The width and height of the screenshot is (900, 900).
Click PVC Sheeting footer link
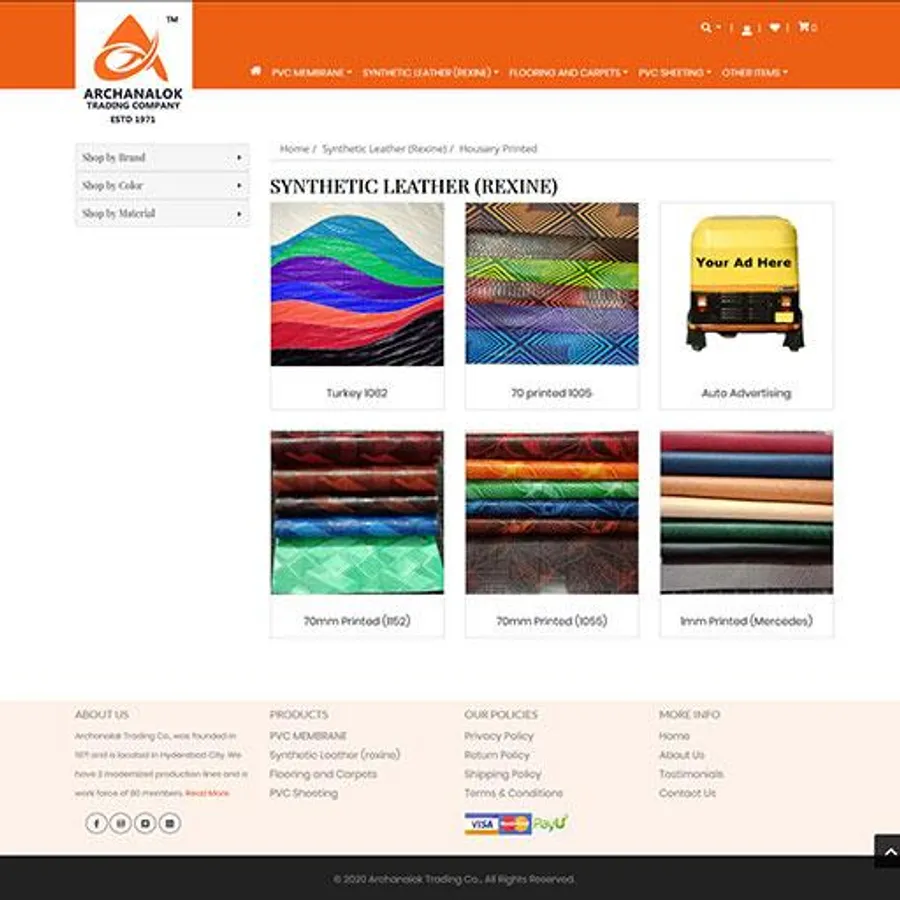coord(304,793)
